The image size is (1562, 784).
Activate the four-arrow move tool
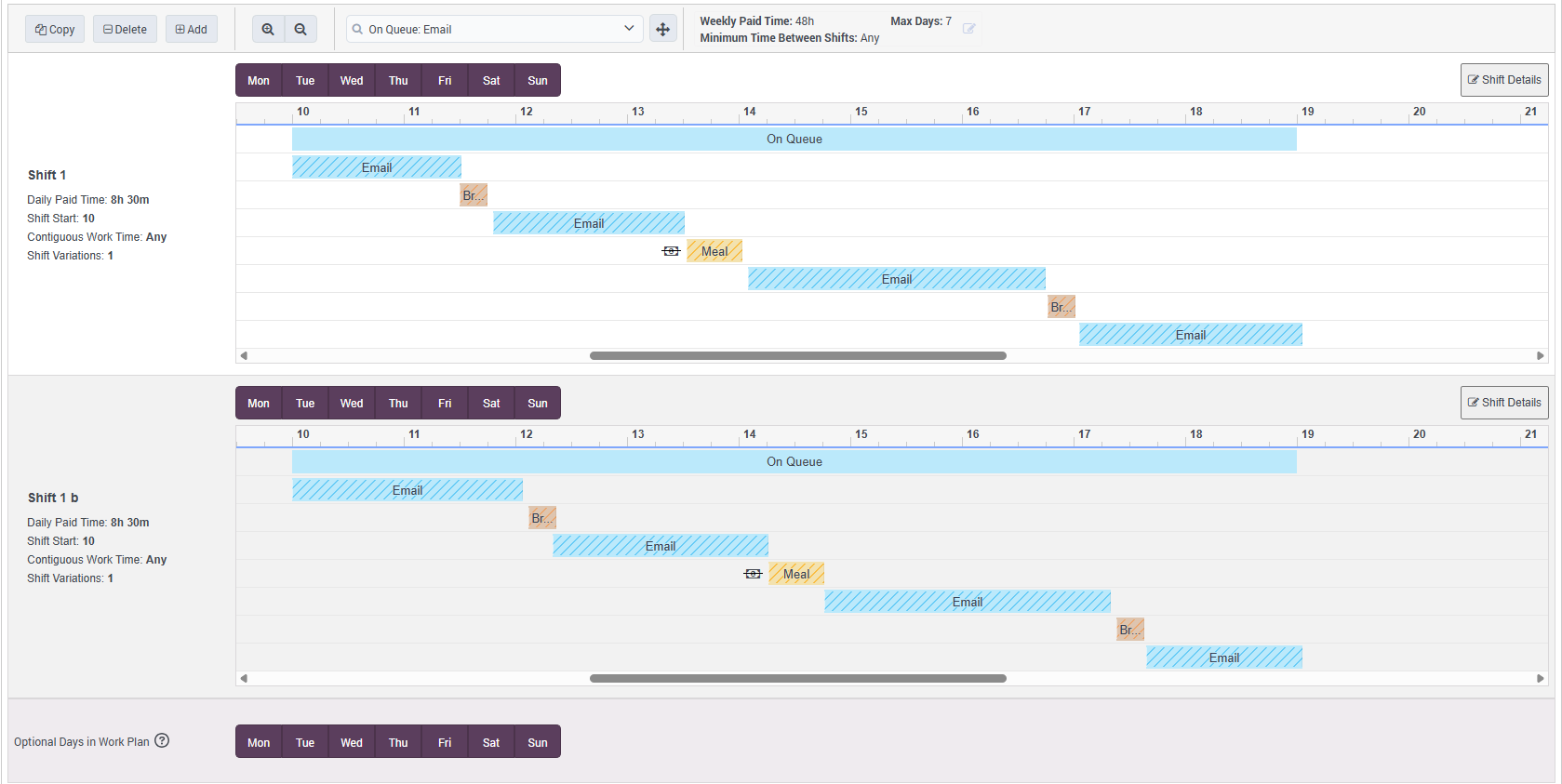click(662, 29)
